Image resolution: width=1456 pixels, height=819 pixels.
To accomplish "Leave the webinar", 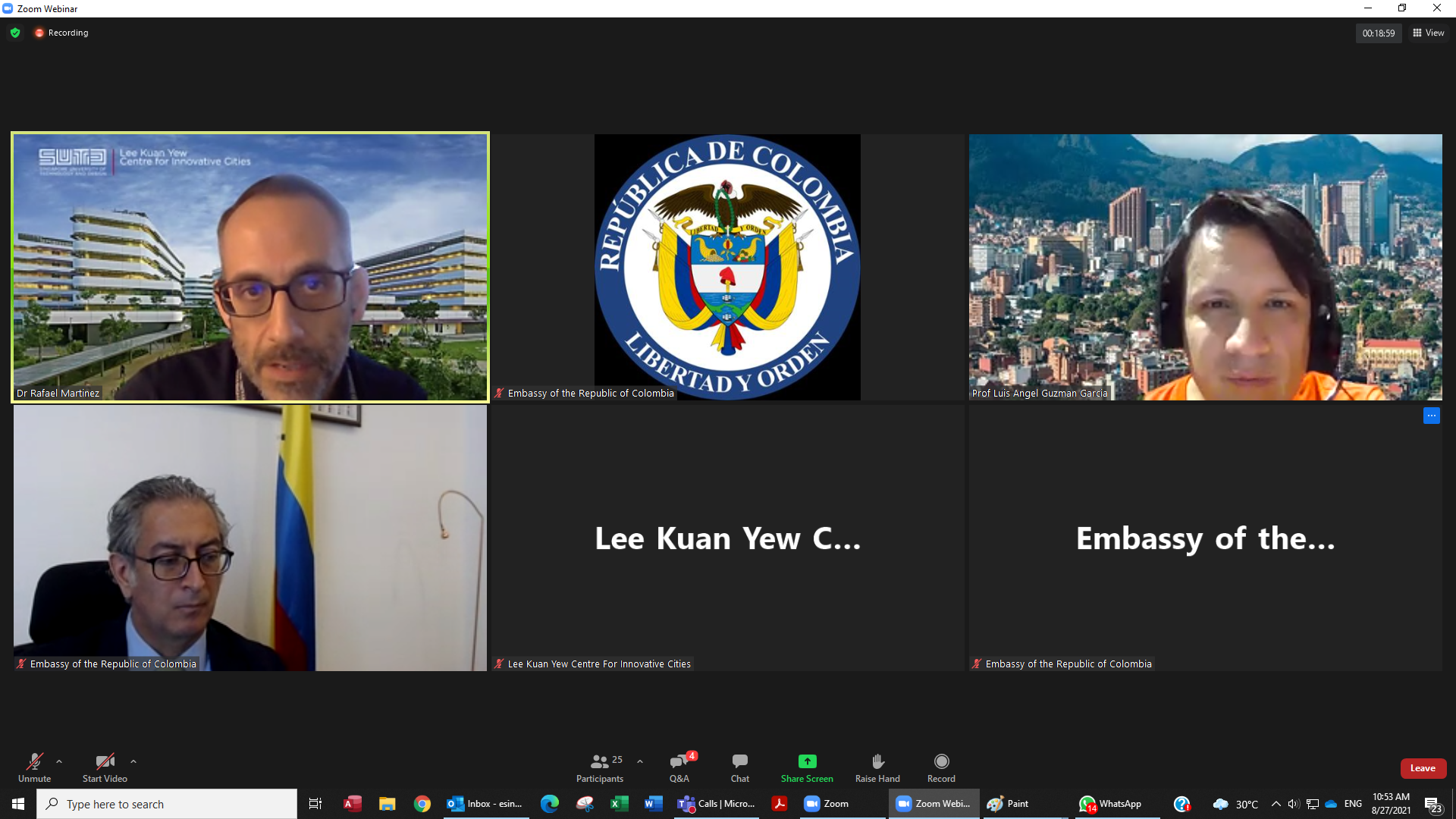I will pos(1423,768).
